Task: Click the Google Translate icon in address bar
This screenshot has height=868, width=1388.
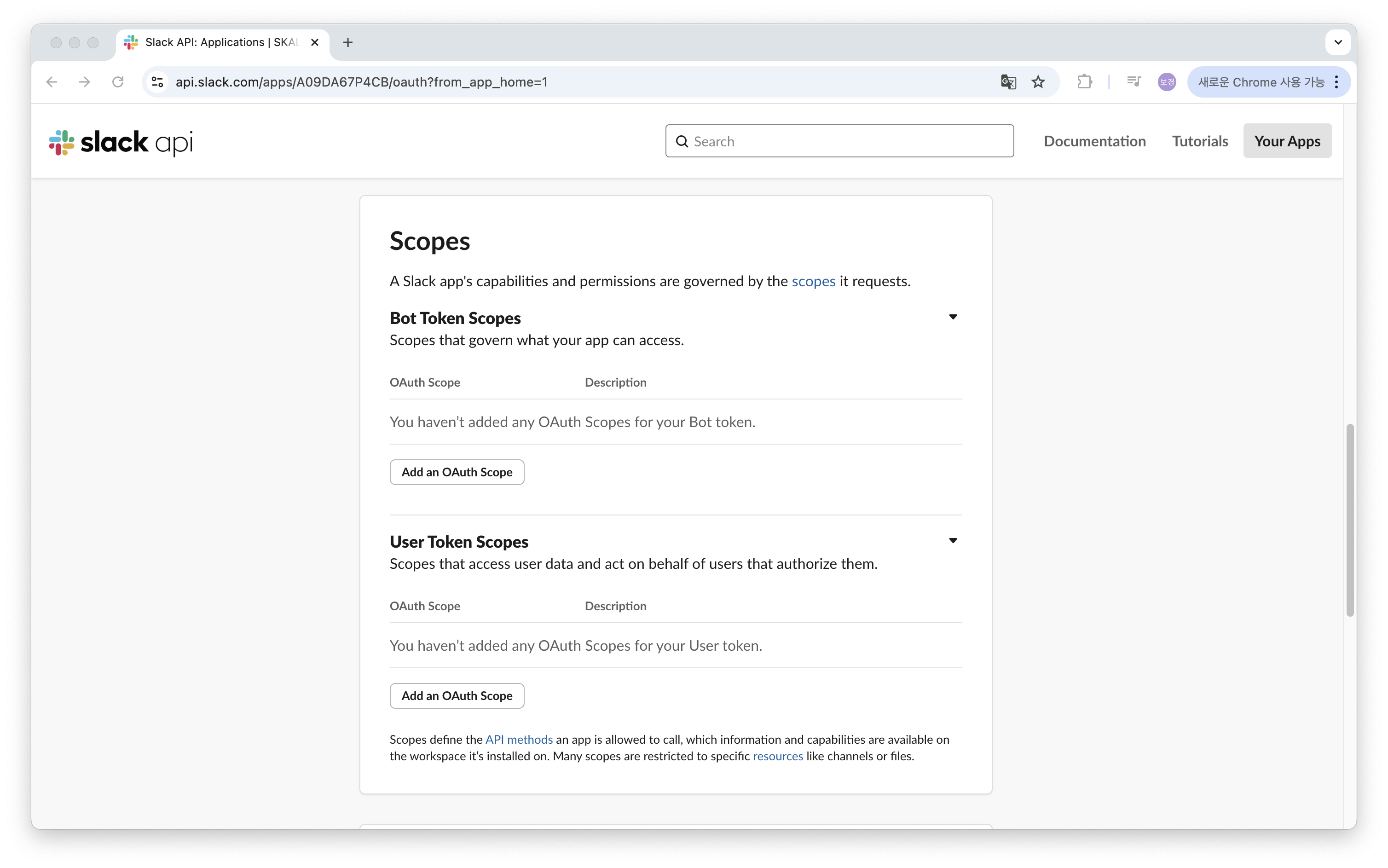Action: tap(1008, 82)
